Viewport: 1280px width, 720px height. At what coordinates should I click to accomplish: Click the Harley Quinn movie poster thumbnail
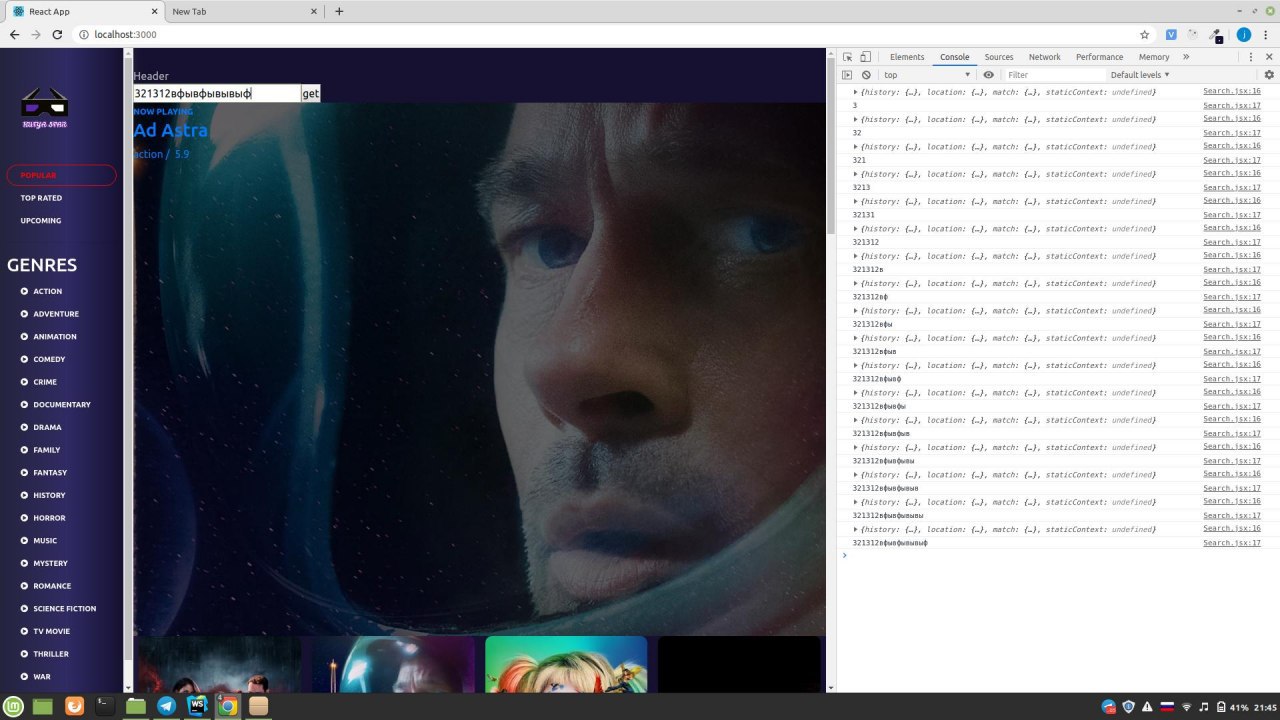566,664
